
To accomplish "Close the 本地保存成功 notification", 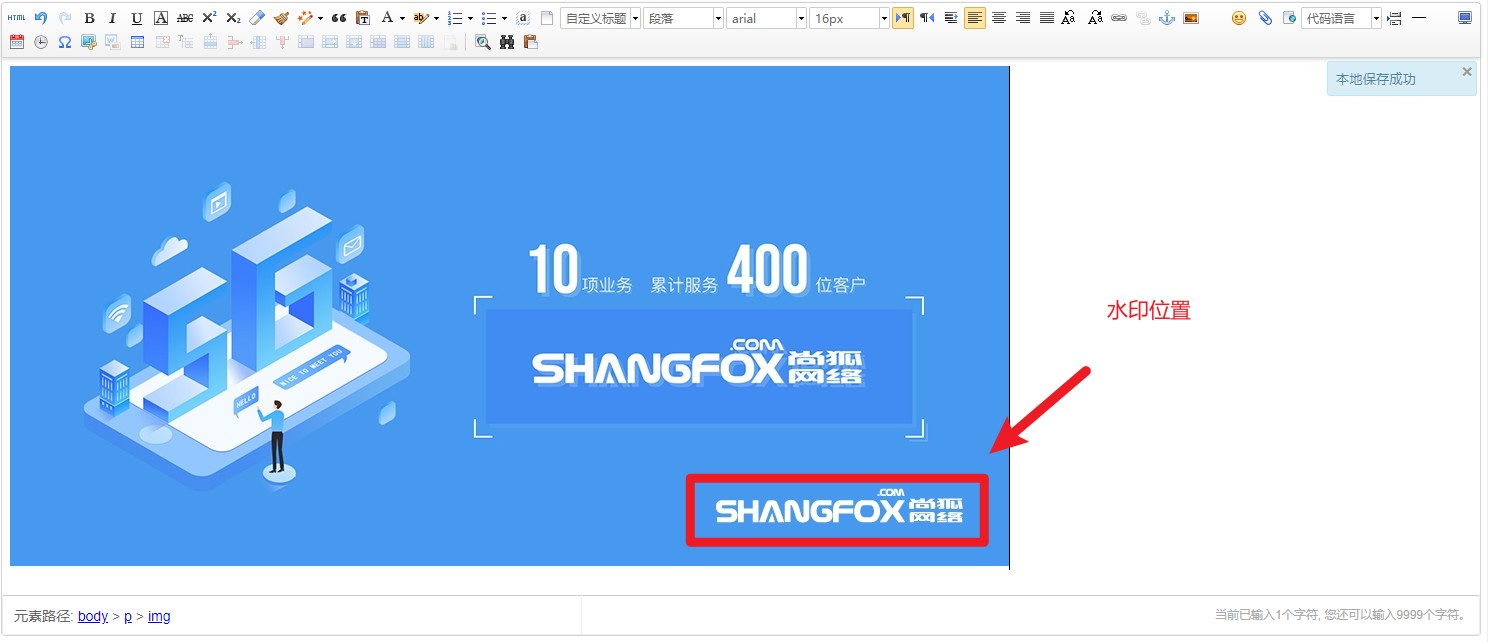I will click(x=1467, y=72).
